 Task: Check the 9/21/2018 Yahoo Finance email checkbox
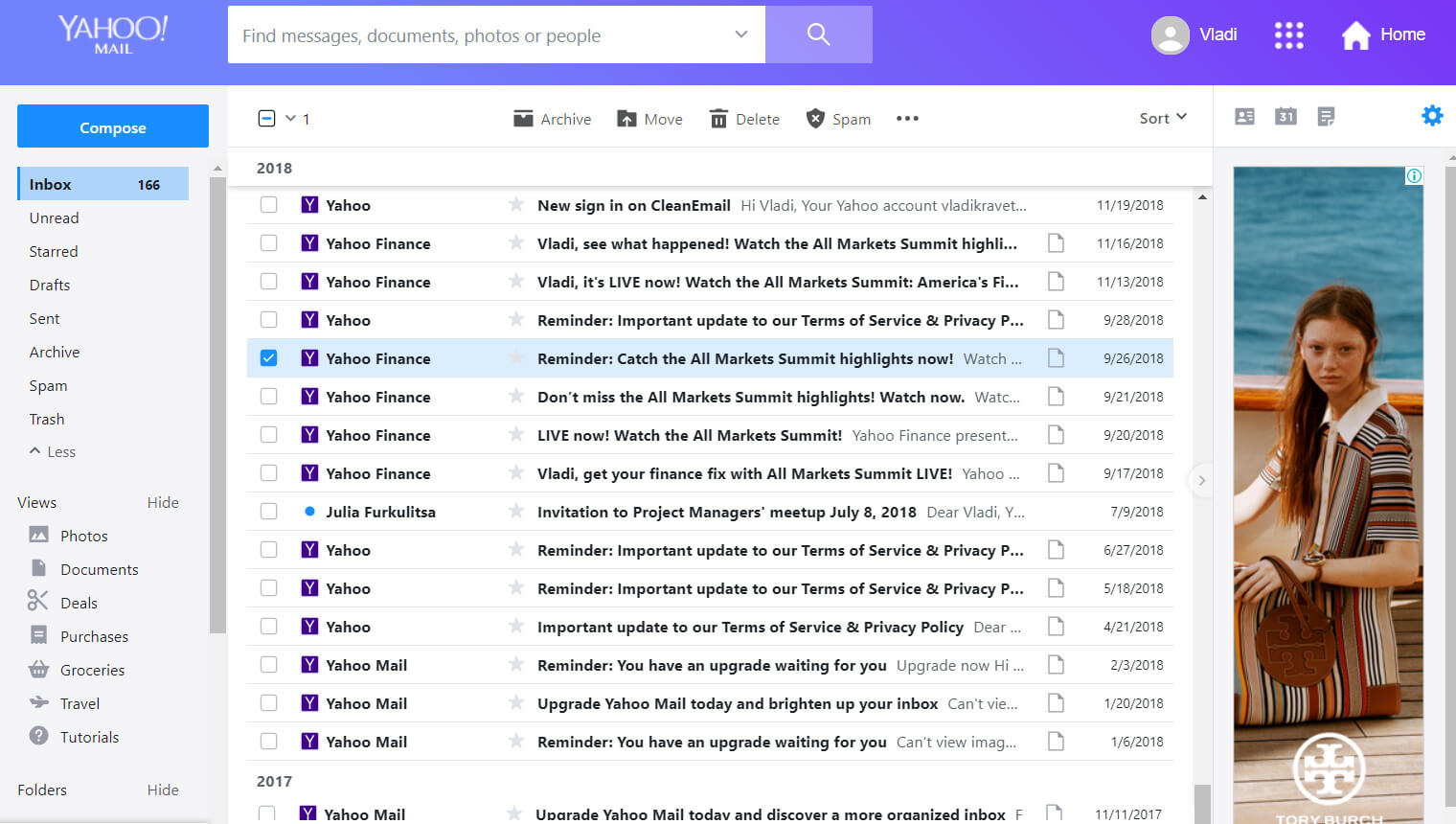click(x=268, y=396)
